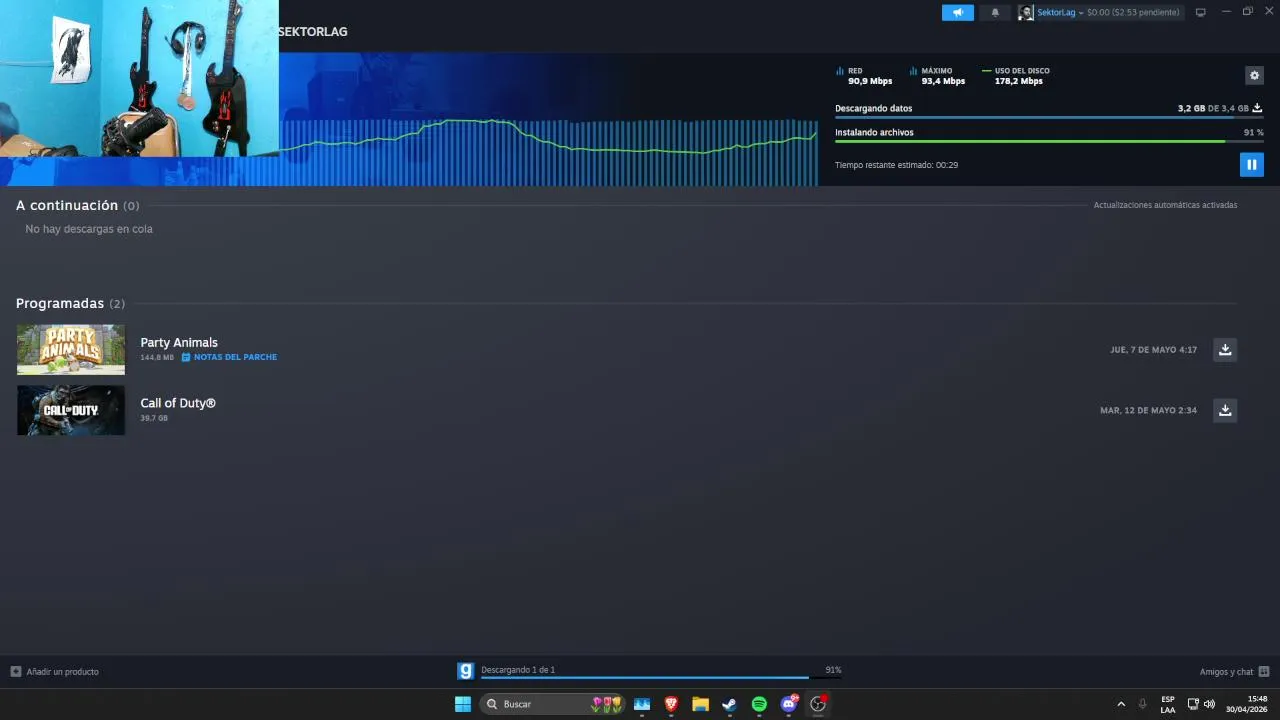Click the SEKTORLAG tab in the header

(313, 32)
